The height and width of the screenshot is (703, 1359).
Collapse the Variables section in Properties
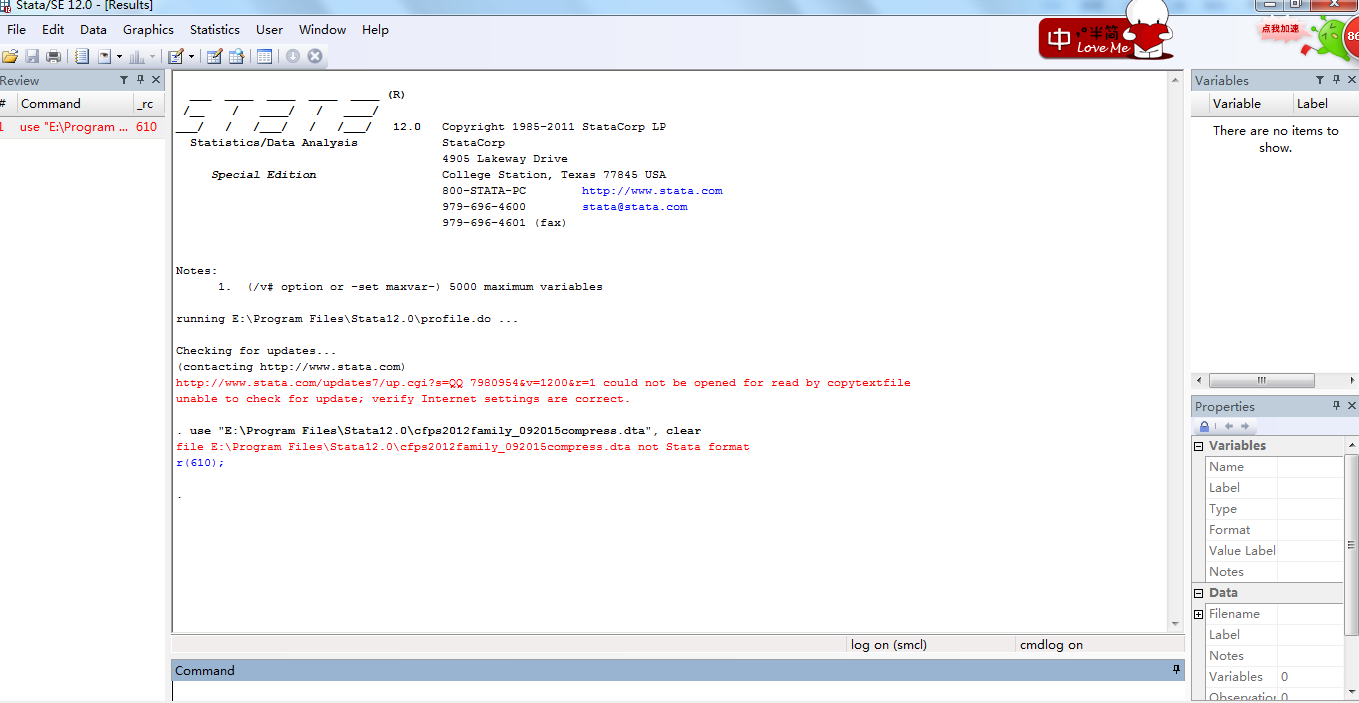(x=1199, y=446)
